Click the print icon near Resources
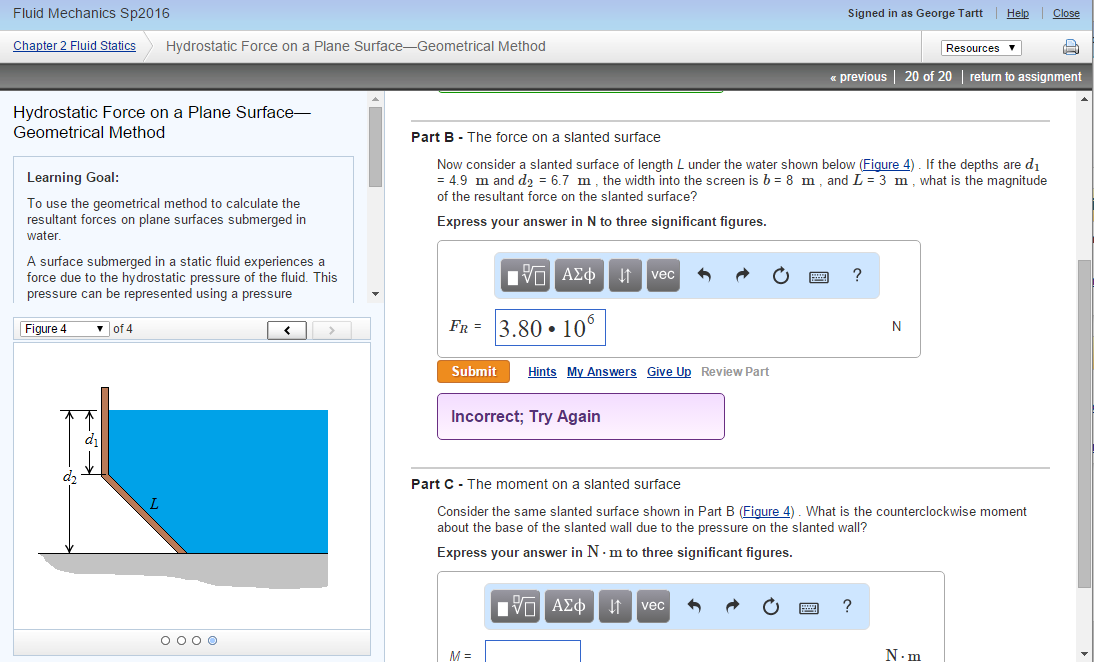This screenshot has width=1094, height=662. coord(1070,47)
